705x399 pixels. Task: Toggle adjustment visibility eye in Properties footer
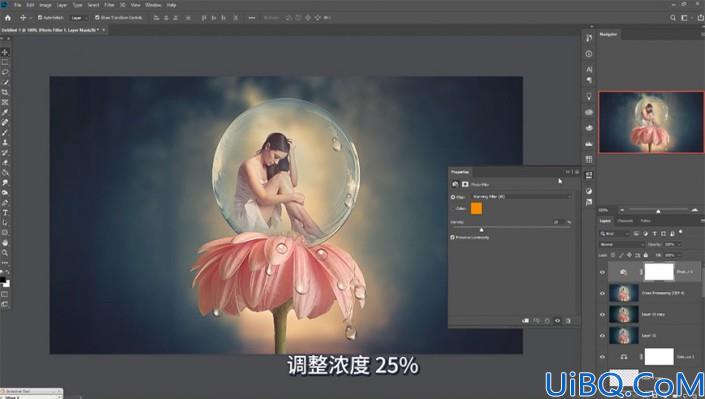pos(558,321)
